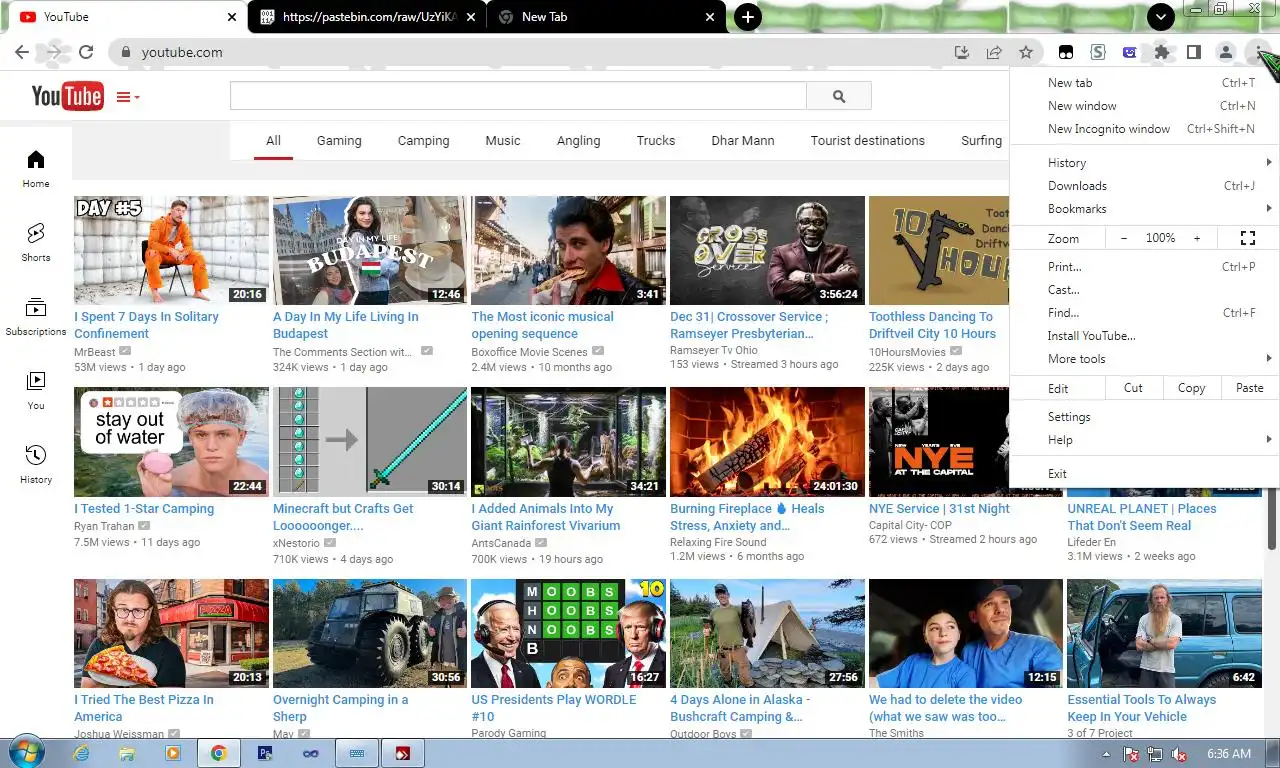Click the purple smiley extension icon
Screen dimensions: 1280x768
coord(1130,52)
